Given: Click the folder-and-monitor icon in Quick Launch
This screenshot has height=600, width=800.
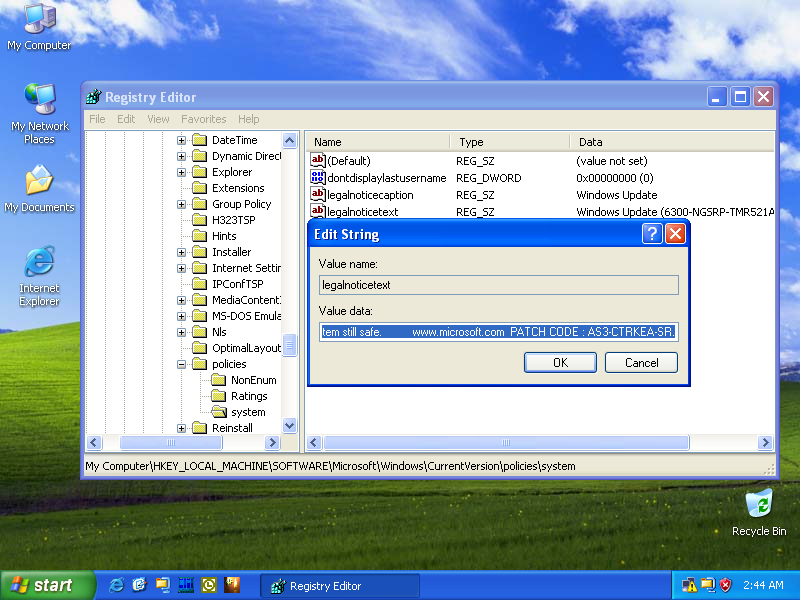Looking at the screenshot, I should (163, 585).
